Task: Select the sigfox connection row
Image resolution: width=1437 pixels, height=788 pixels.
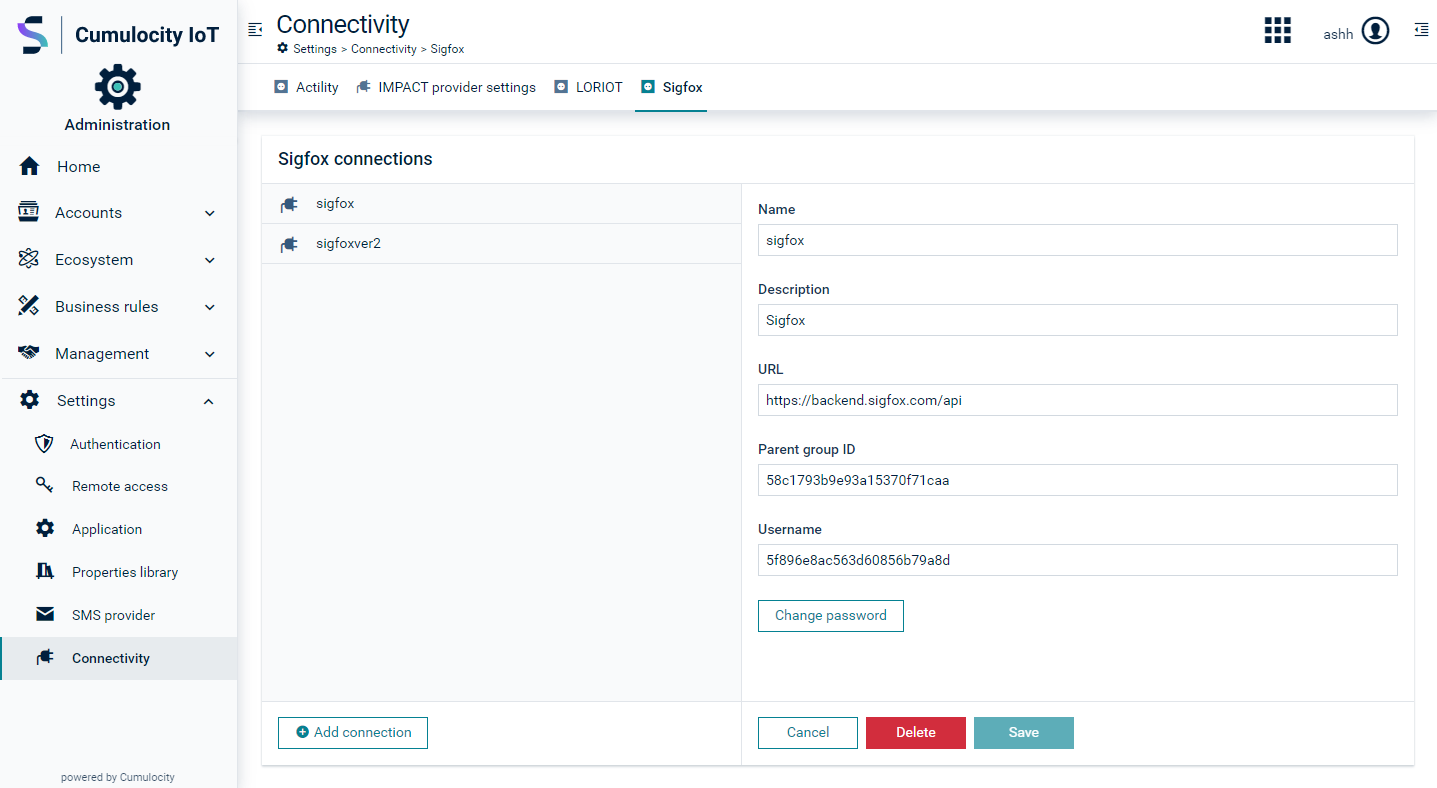Action: coord(501,204)
